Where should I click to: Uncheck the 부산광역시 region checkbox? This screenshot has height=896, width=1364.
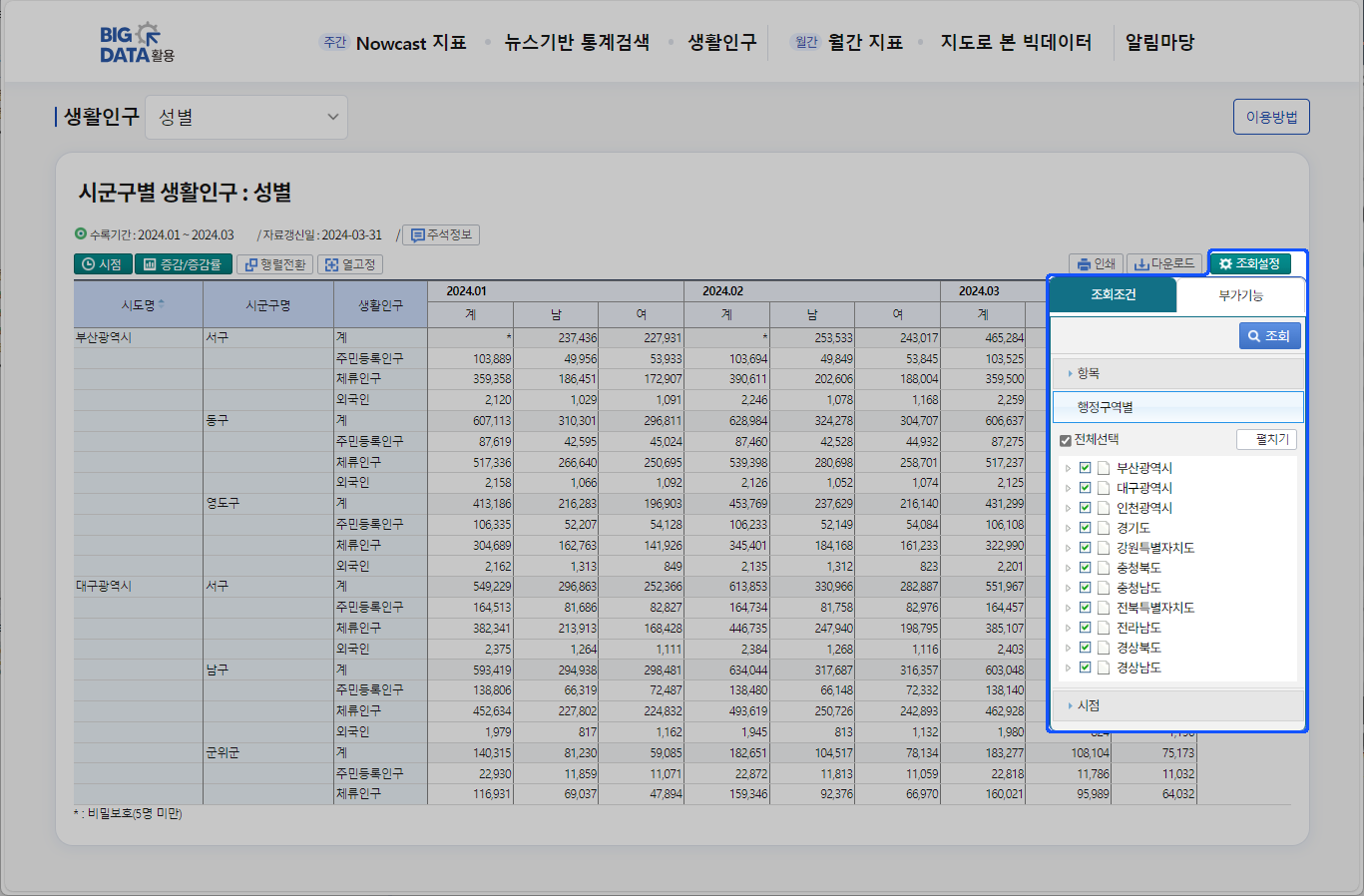pos(1085,468)
